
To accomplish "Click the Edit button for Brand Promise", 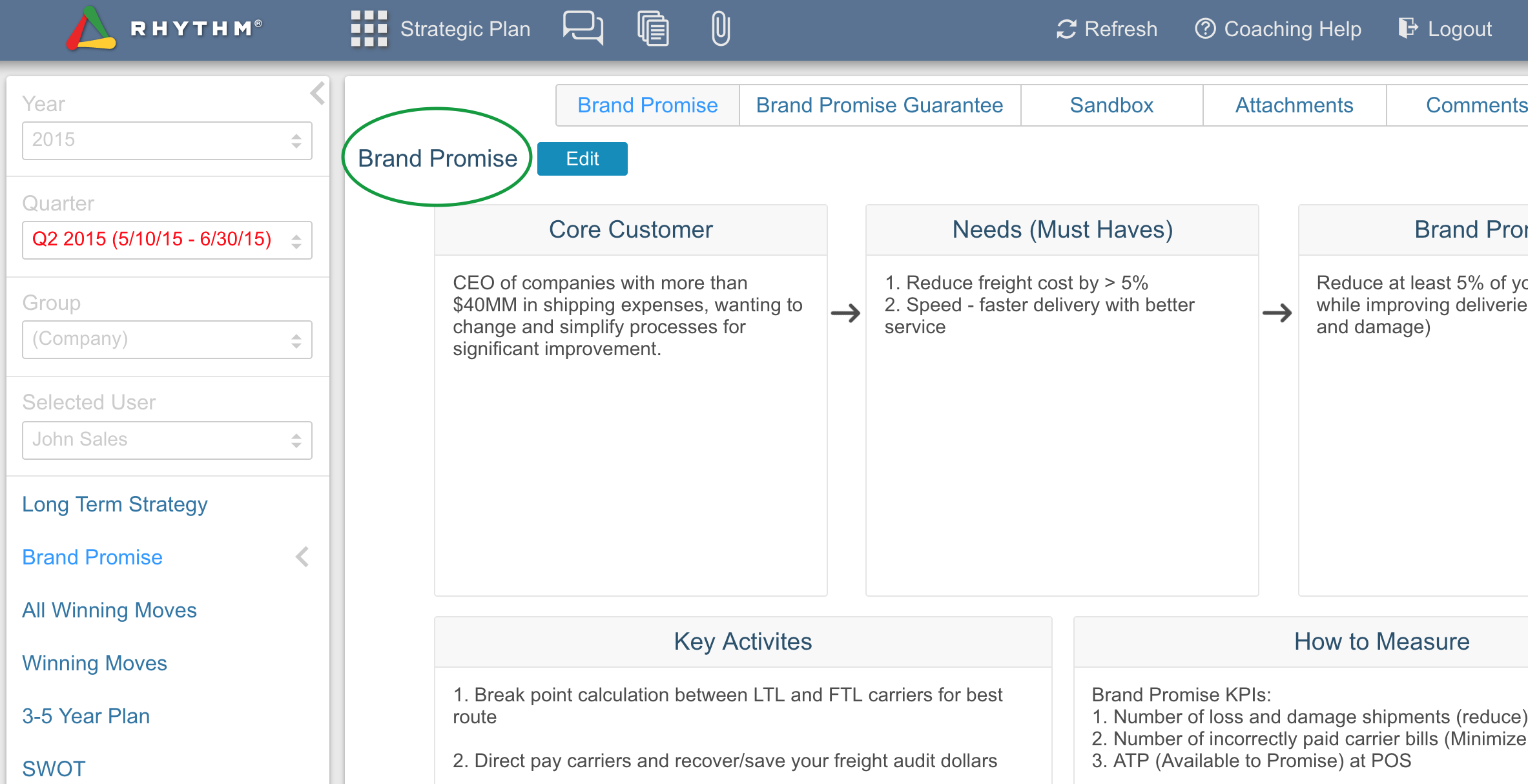I will (583, 157).
